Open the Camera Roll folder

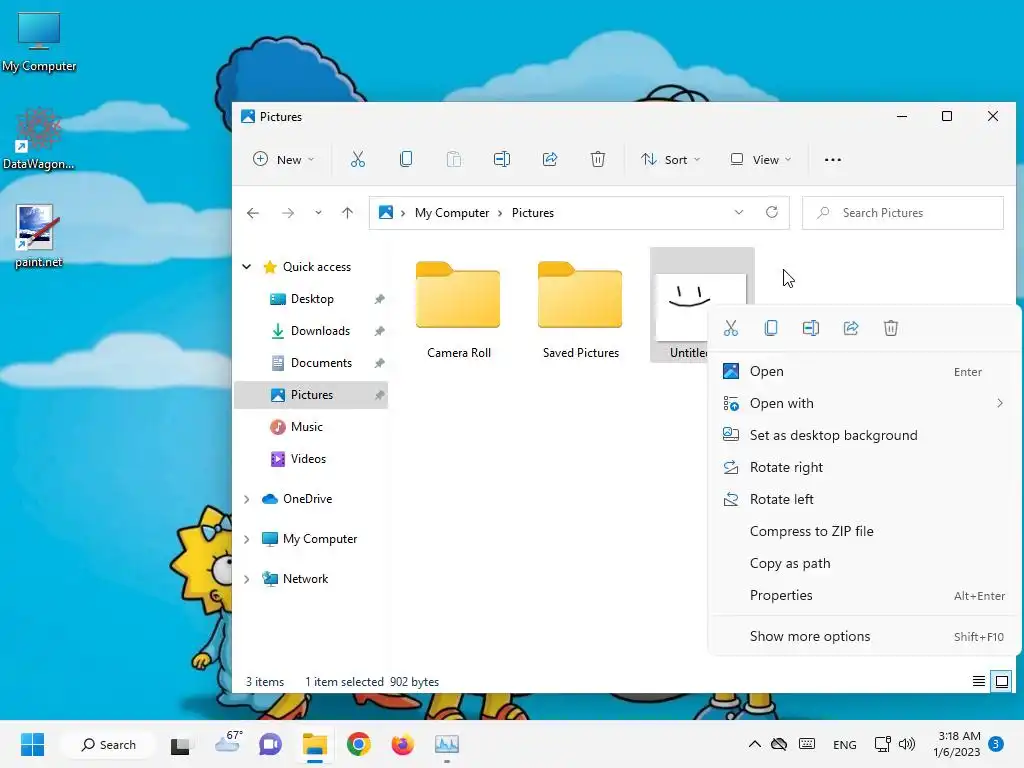click(458, 310)
